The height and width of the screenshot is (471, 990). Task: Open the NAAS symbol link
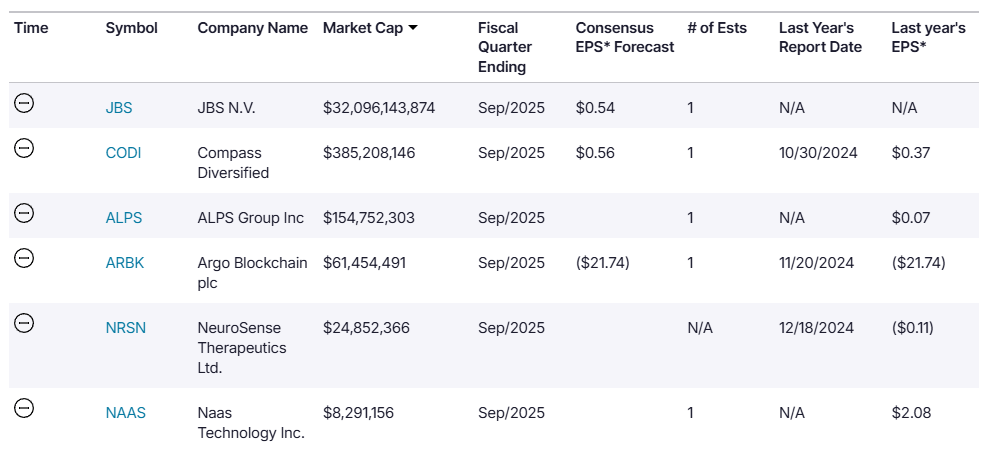pos(126,413)
